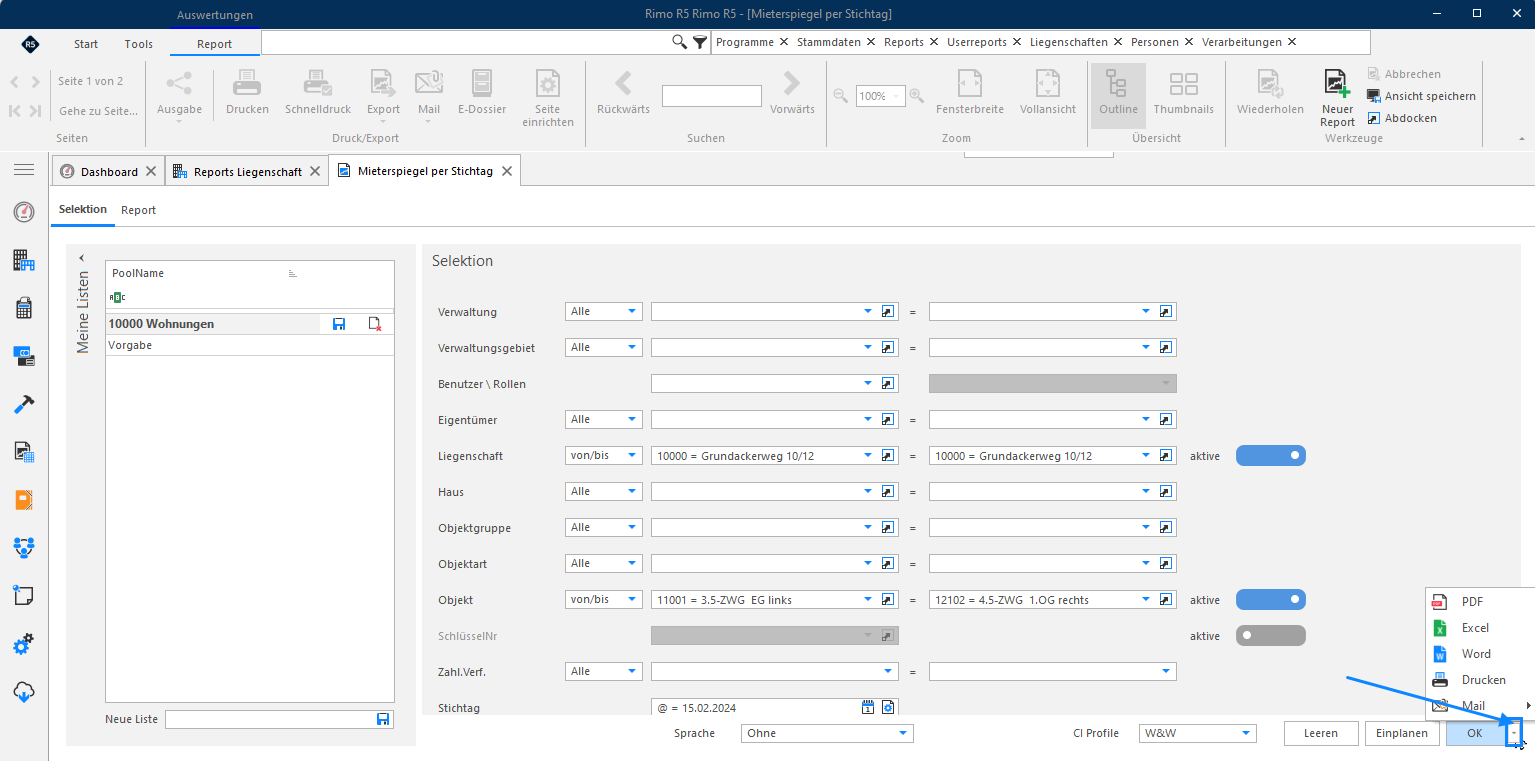
Task: Choose Excel from the output menu
Action: coord(1475,628)
